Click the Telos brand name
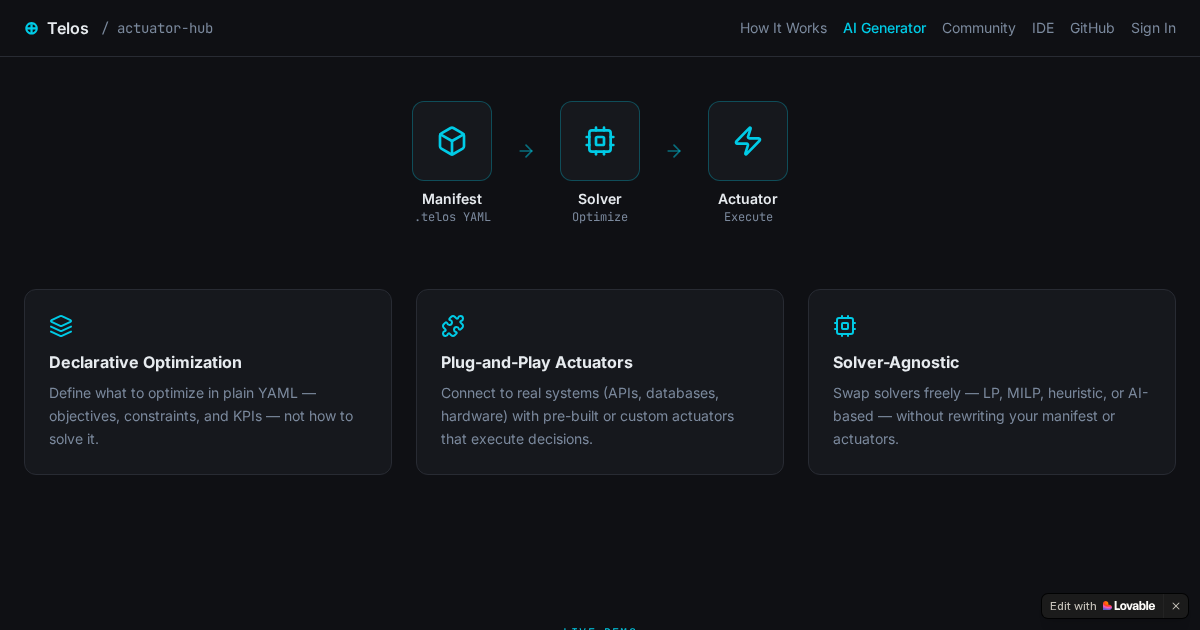The height and width of the screenshot is (630, 1200). 68,28
